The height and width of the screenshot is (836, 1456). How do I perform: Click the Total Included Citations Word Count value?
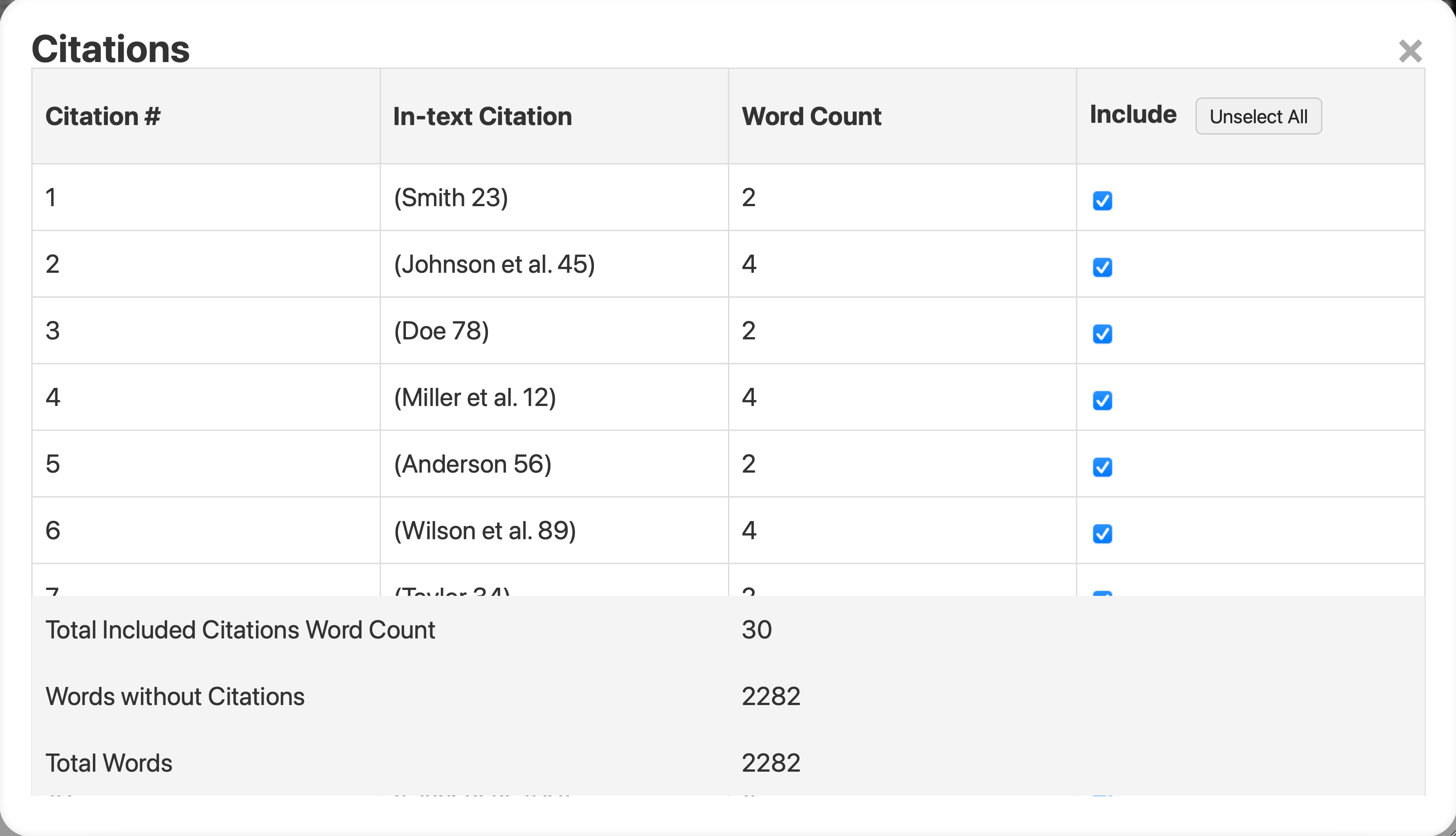[757, 629]
